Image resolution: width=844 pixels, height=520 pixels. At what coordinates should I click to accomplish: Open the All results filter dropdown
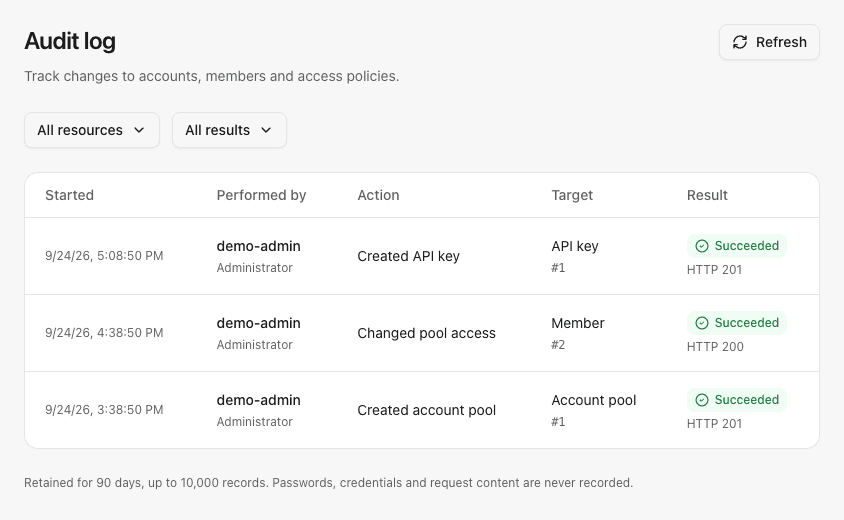point(229,130)
